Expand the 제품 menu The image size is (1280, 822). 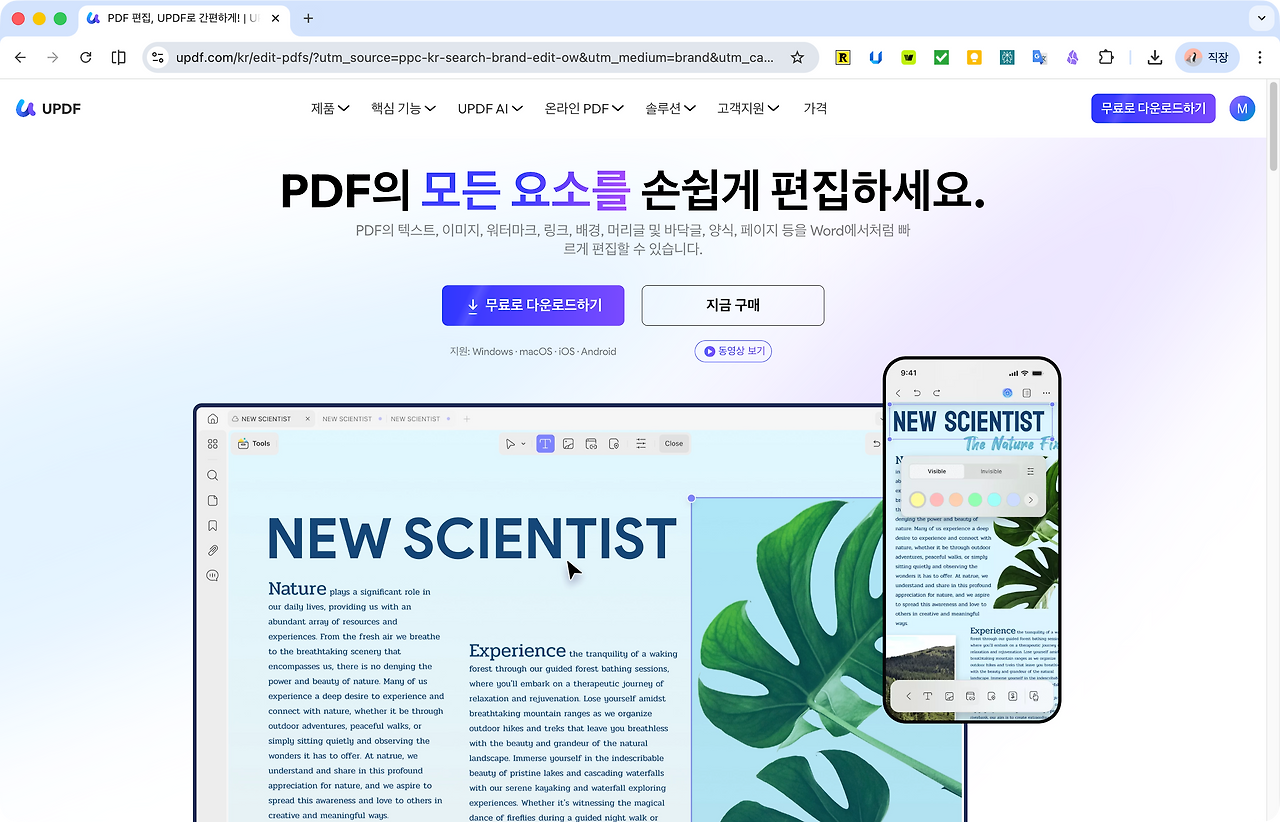[x=330, y=108]
